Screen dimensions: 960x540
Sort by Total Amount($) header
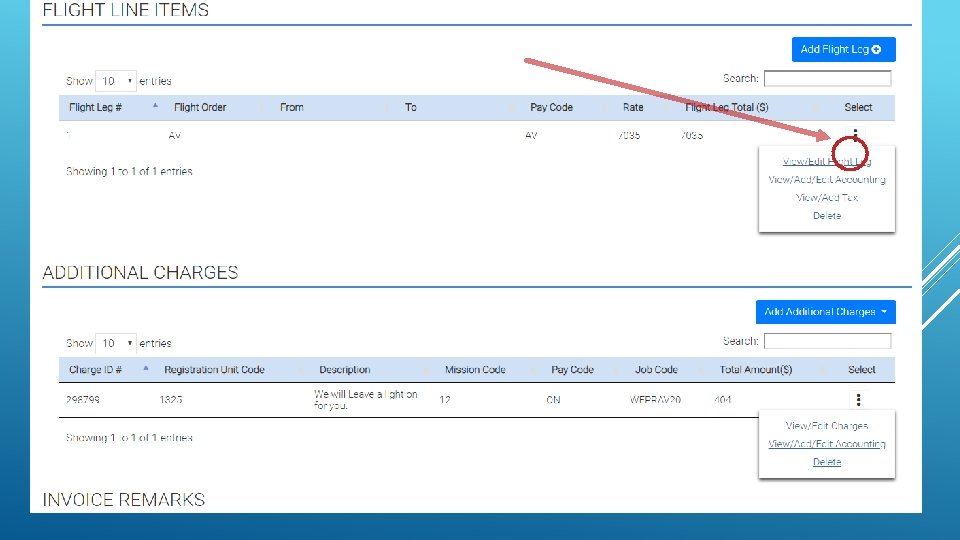[756, 370]
